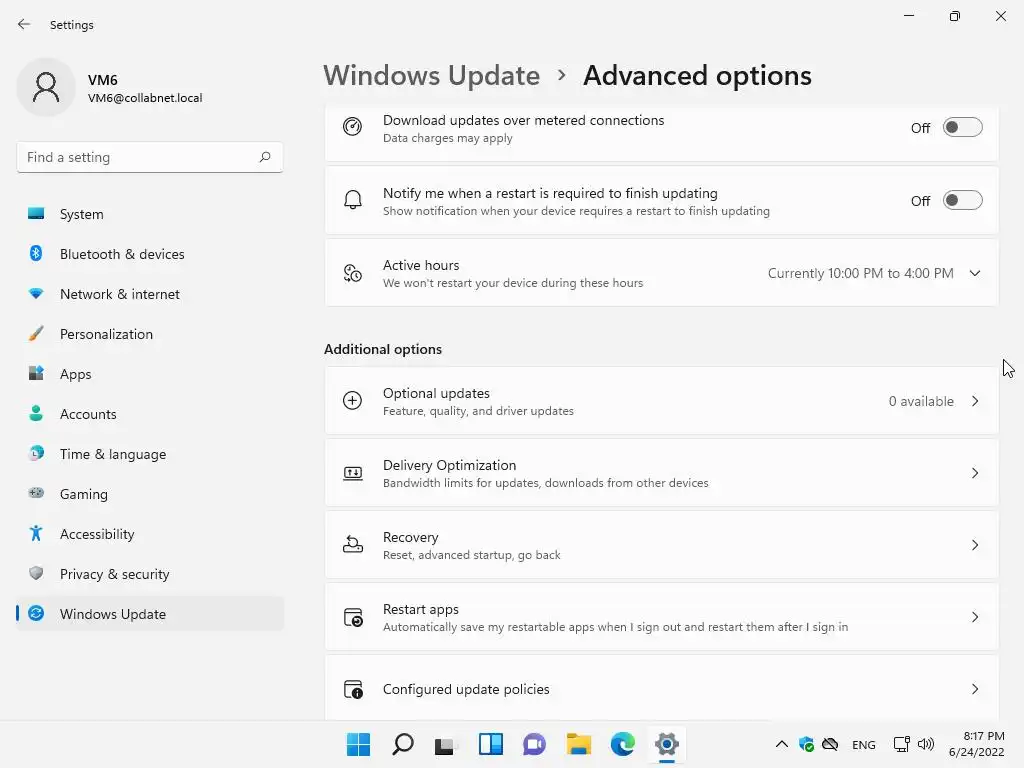Open Network & internet settings

[x=150, y=294]
